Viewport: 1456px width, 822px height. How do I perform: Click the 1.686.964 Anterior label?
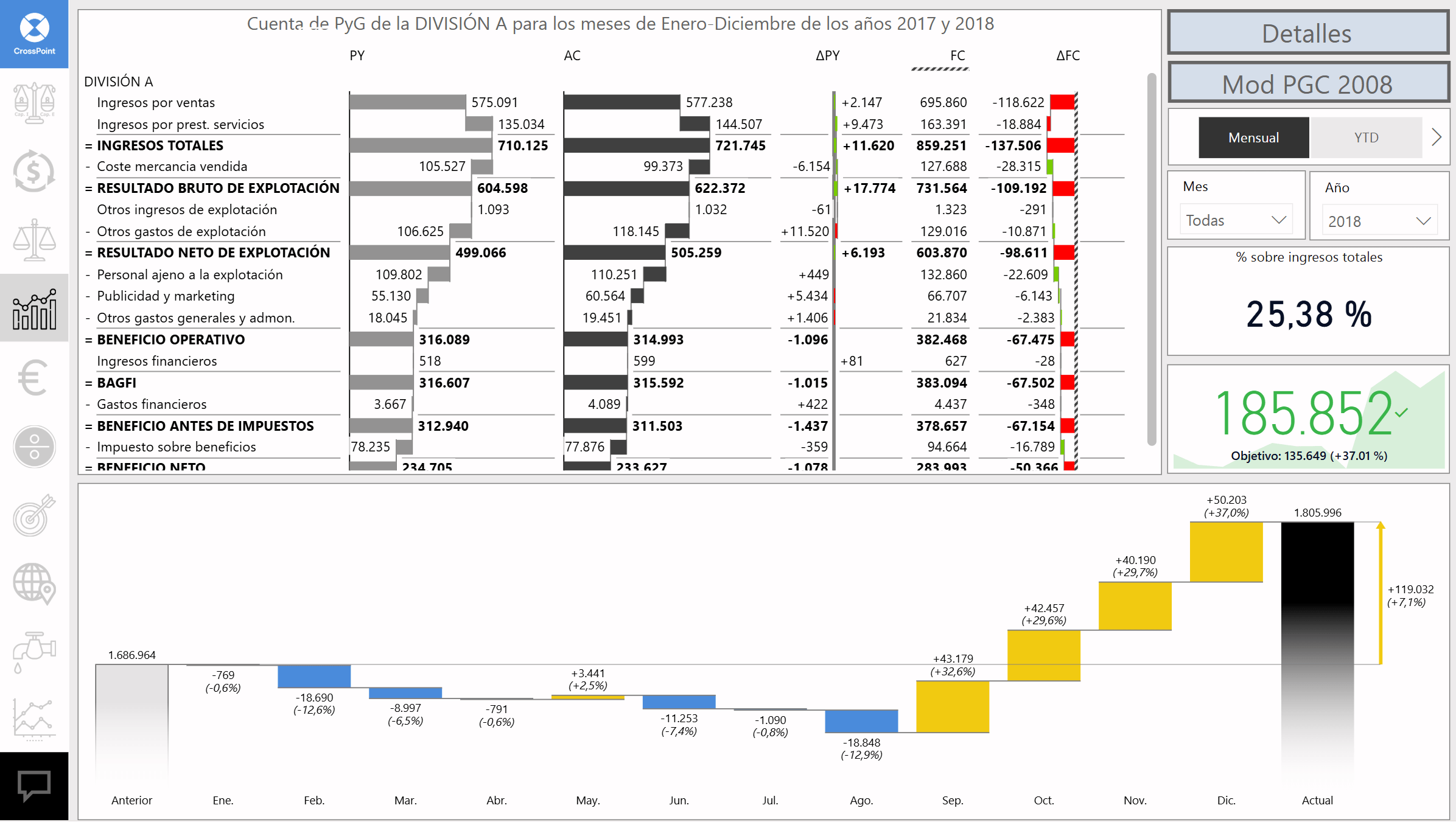[x=131, y=655]
